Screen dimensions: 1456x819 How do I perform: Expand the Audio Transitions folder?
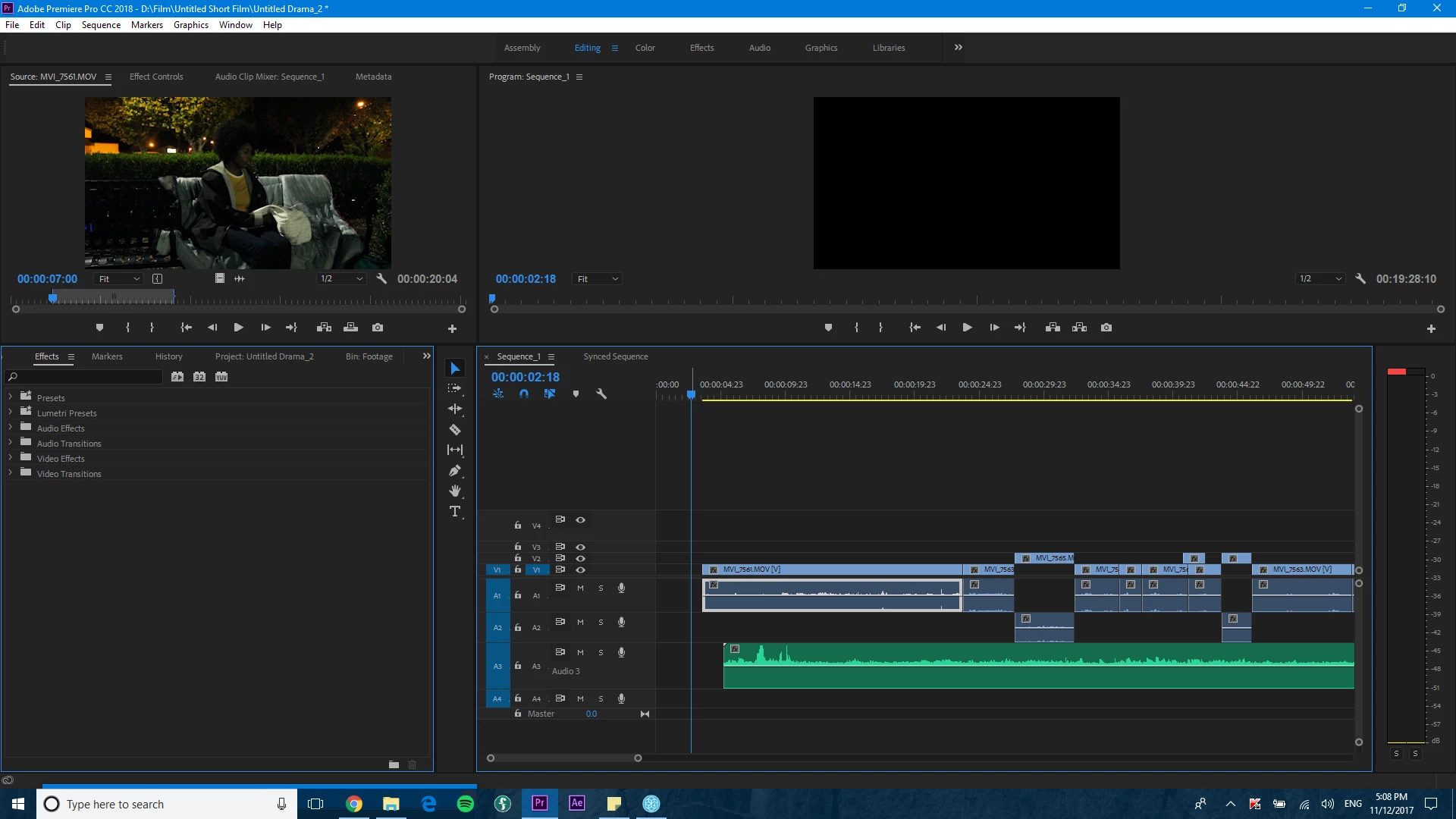pyautogui.click(x=10, y=443)
